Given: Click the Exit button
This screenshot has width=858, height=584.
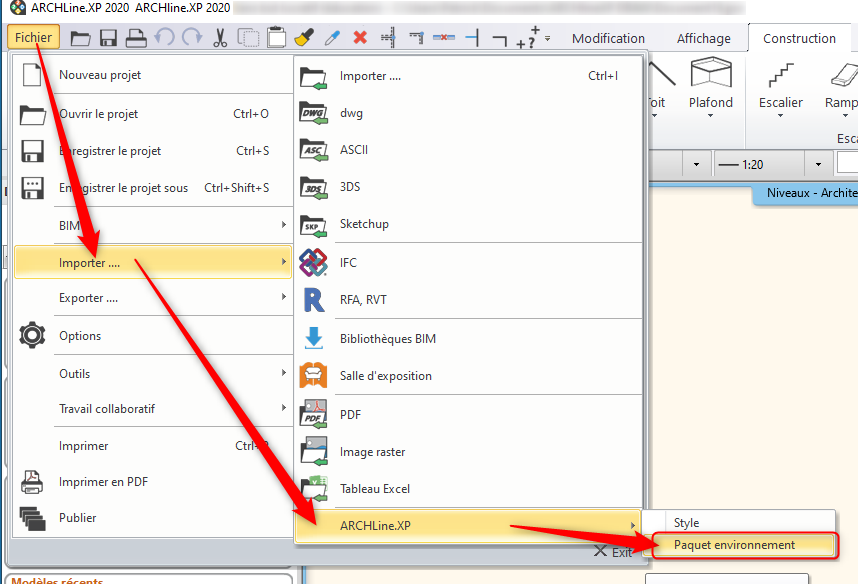Looking at the screenshot, I should coord(613,552).
